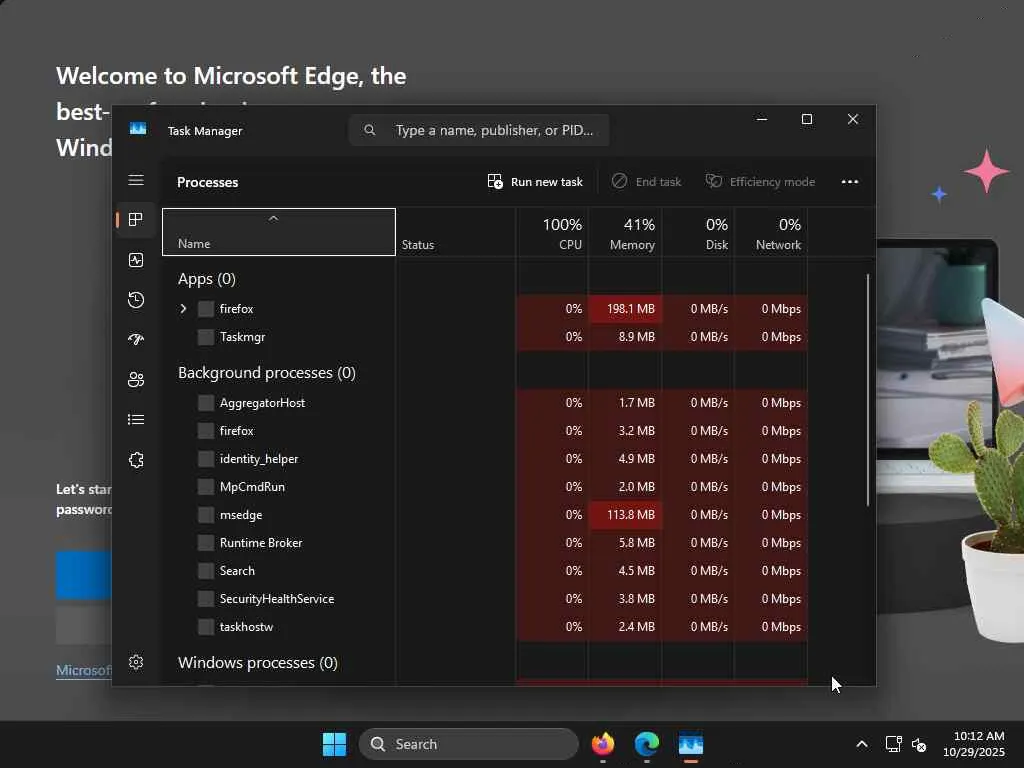Screen dimensions: 1024x768
Task: Click the muted volume tray icon
Action: pyautogui.click(x=919, y=744)
